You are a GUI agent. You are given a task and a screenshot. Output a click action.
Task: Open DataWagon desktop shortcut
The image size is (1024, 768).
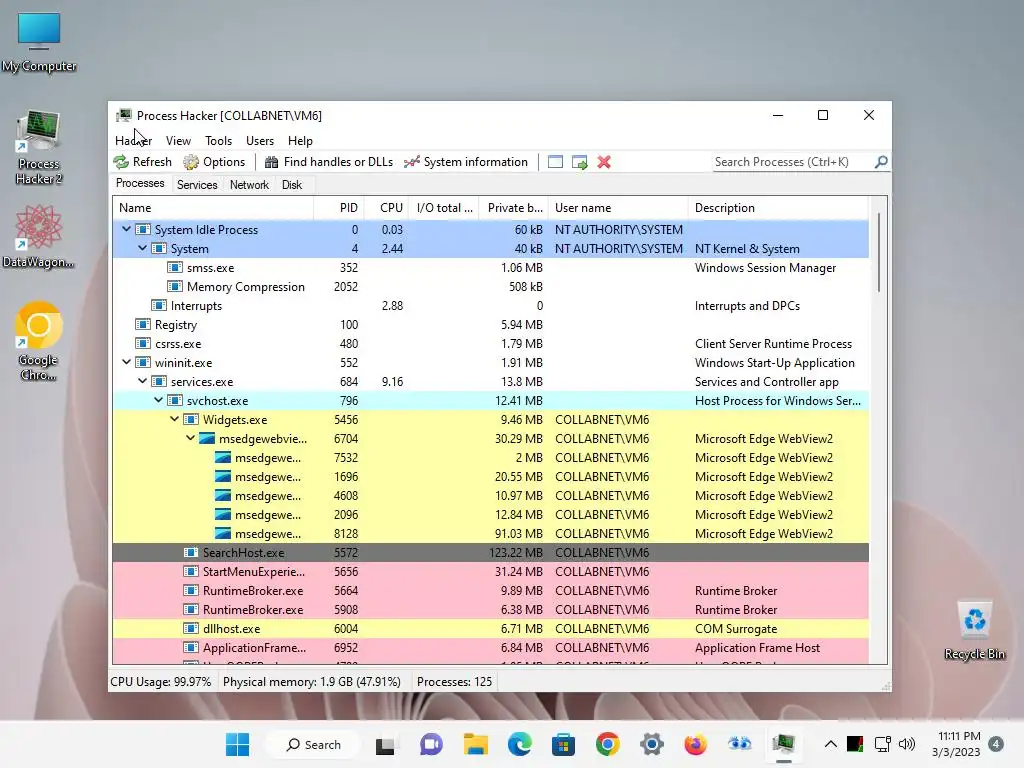(39, 236)
